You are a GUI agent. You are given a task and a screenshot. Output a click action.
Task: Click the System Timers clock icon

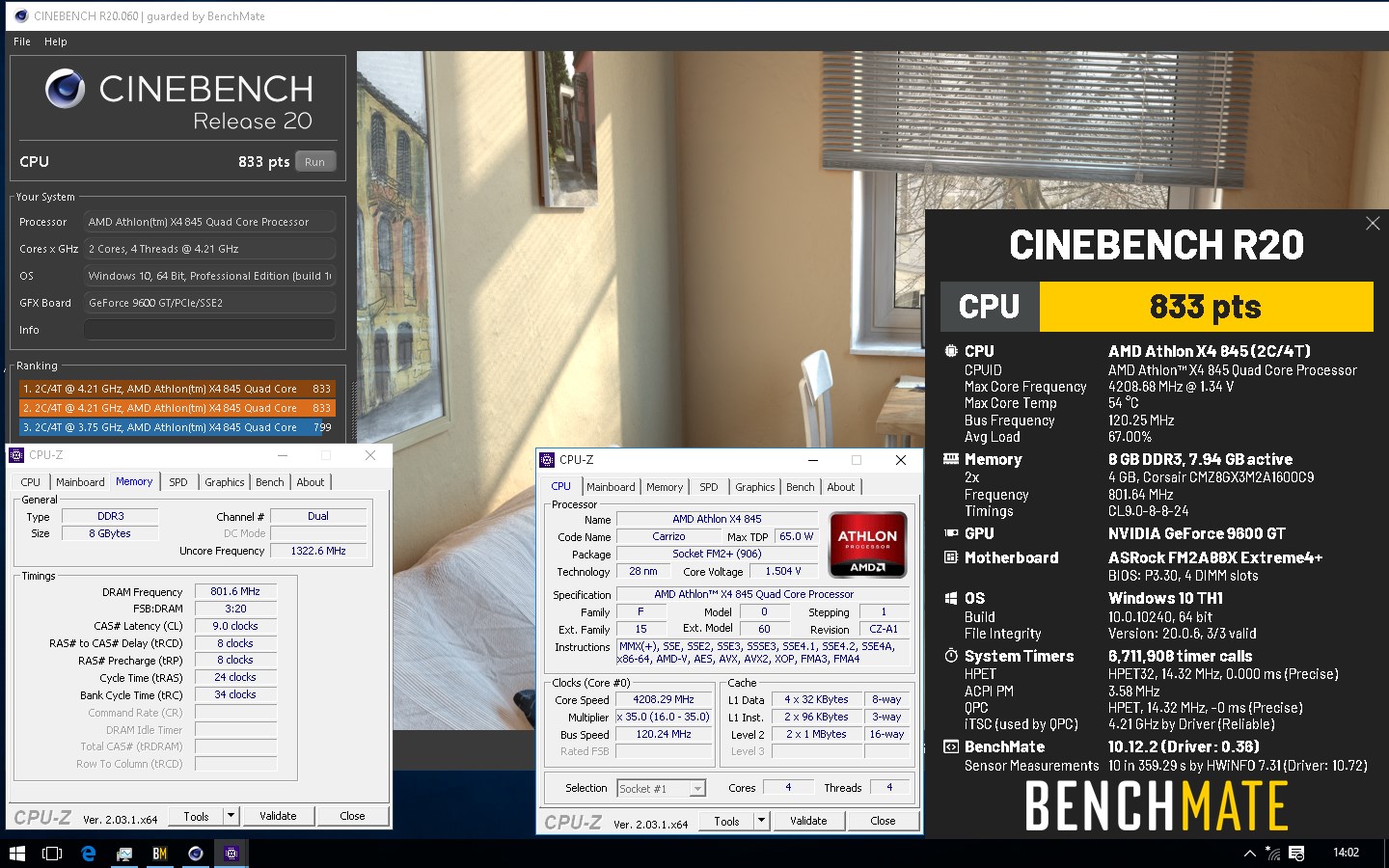(951, 656)
